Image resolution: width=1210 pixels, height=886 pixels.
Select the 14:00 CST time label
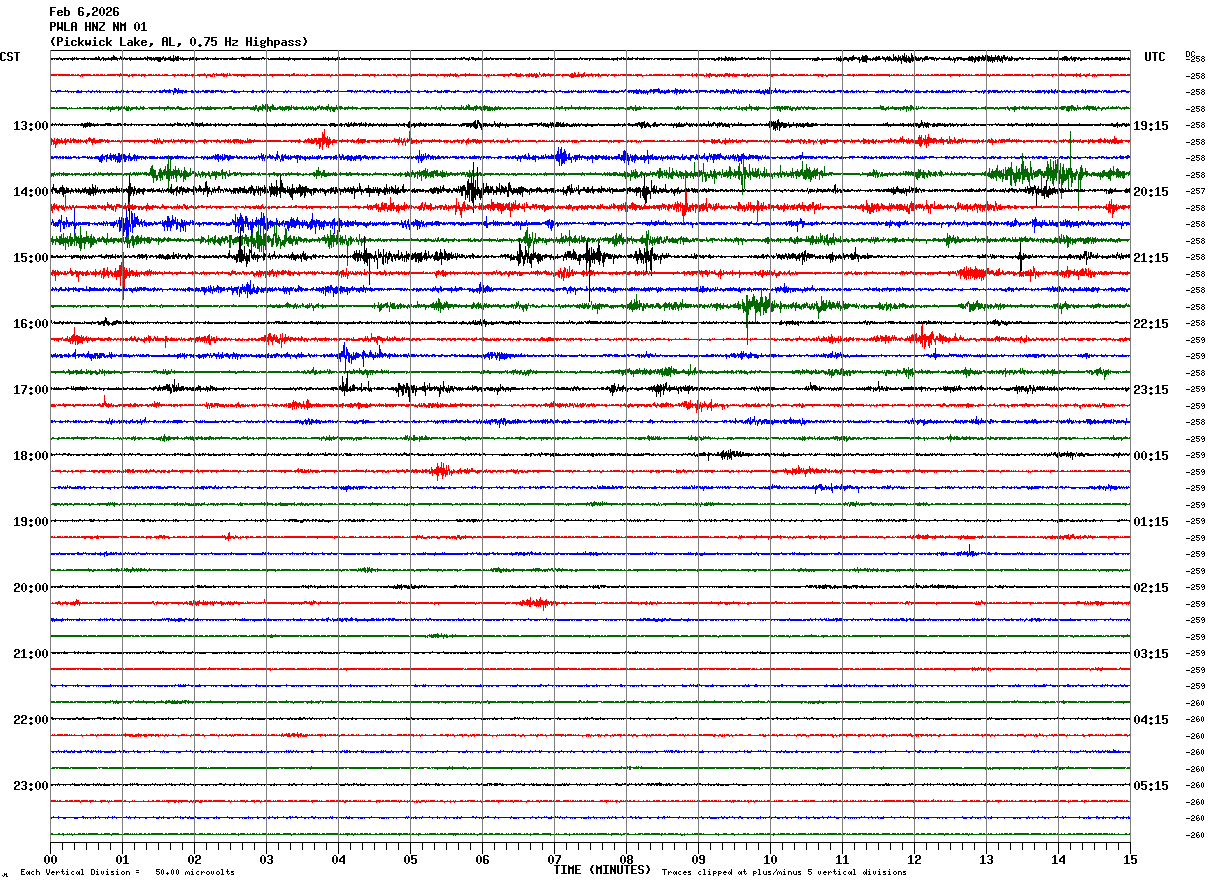(x=31, y=192)
